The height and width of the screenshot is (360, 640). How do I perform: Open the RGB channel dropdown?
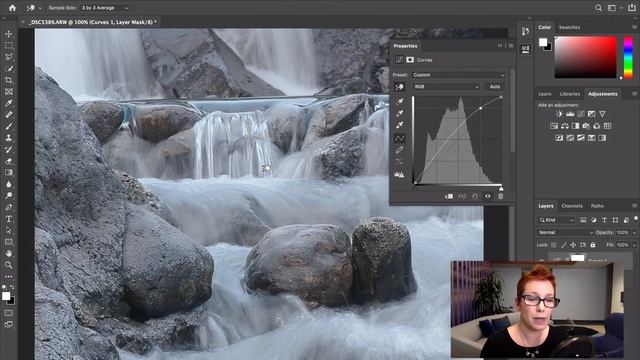click(446, 87)
